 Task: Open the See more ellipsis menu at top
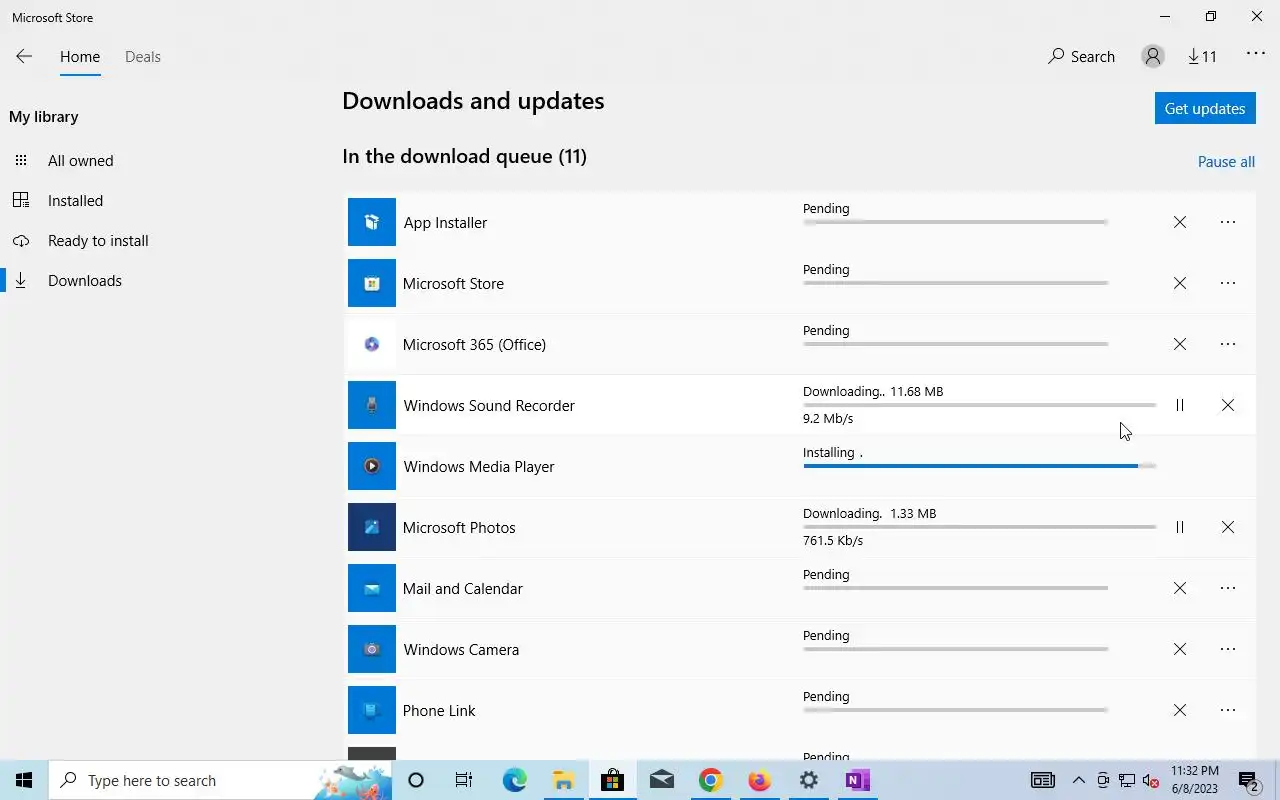click(1256, 54)
